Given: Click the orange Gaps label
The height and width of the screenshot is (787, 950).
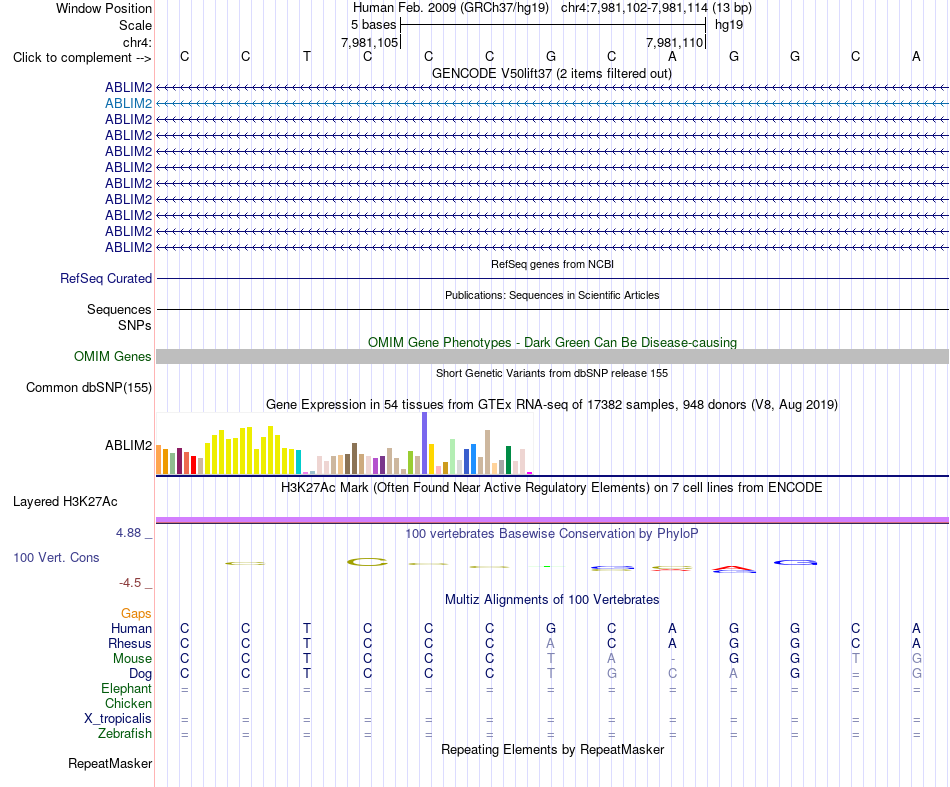Looking at the screenshot, I should [136, 614].
